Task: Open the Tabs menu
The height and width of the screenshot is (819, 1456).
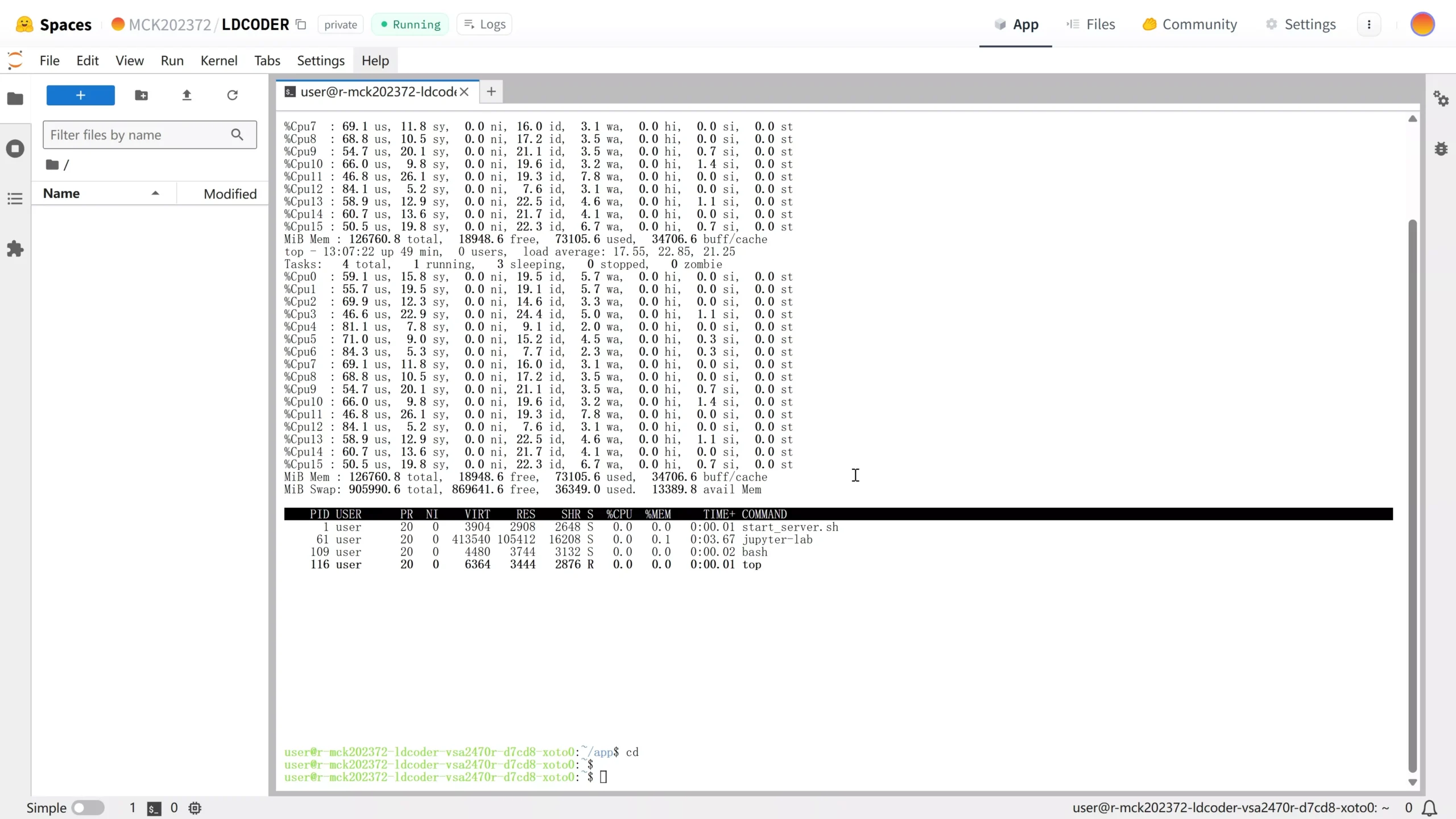Action: click(267, 60)
